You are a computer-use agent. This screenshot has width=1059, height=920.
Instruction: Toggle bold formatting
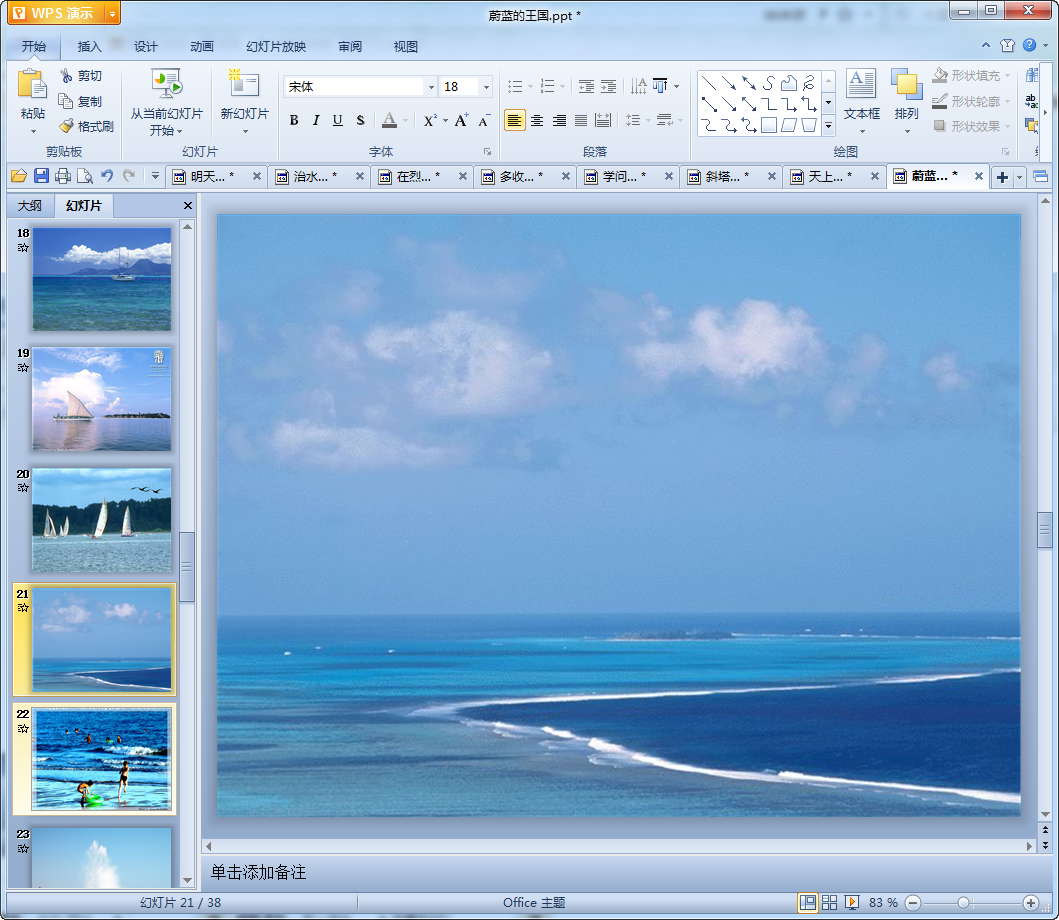(294, 121)
